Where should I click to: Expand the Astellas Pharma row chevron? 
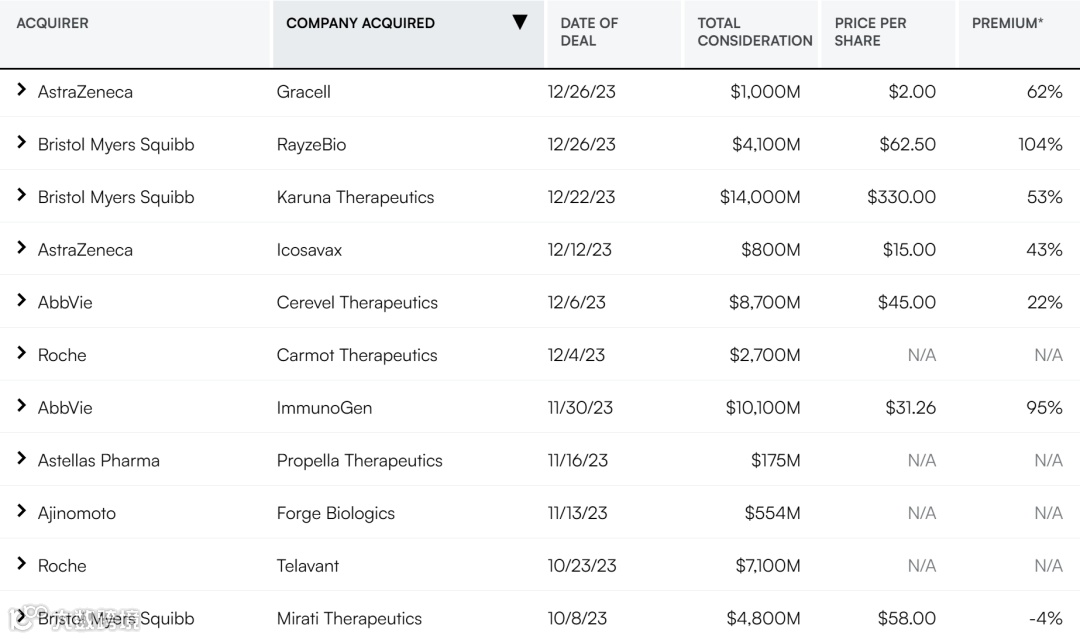[21, 459]
